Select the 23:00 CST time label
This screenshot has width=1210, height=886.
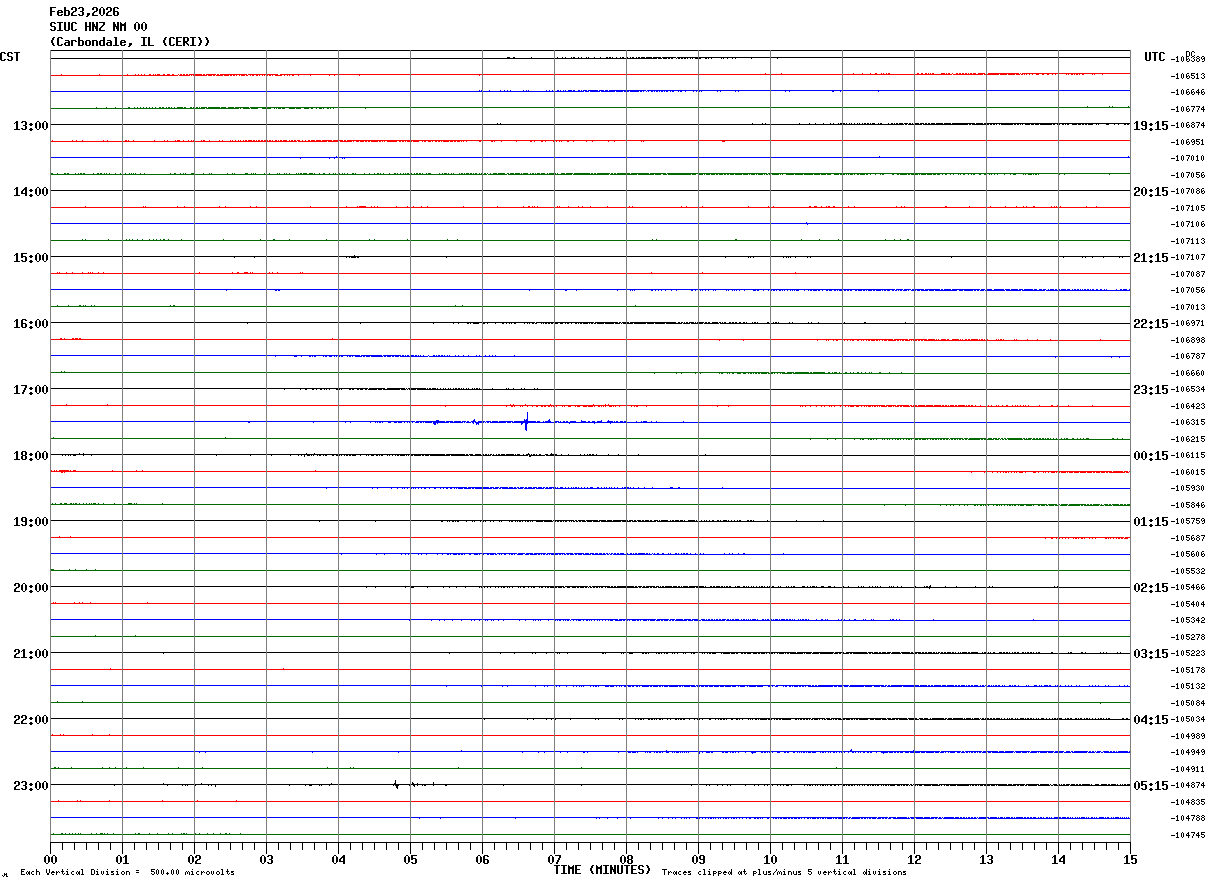click(x=31, y=785)
